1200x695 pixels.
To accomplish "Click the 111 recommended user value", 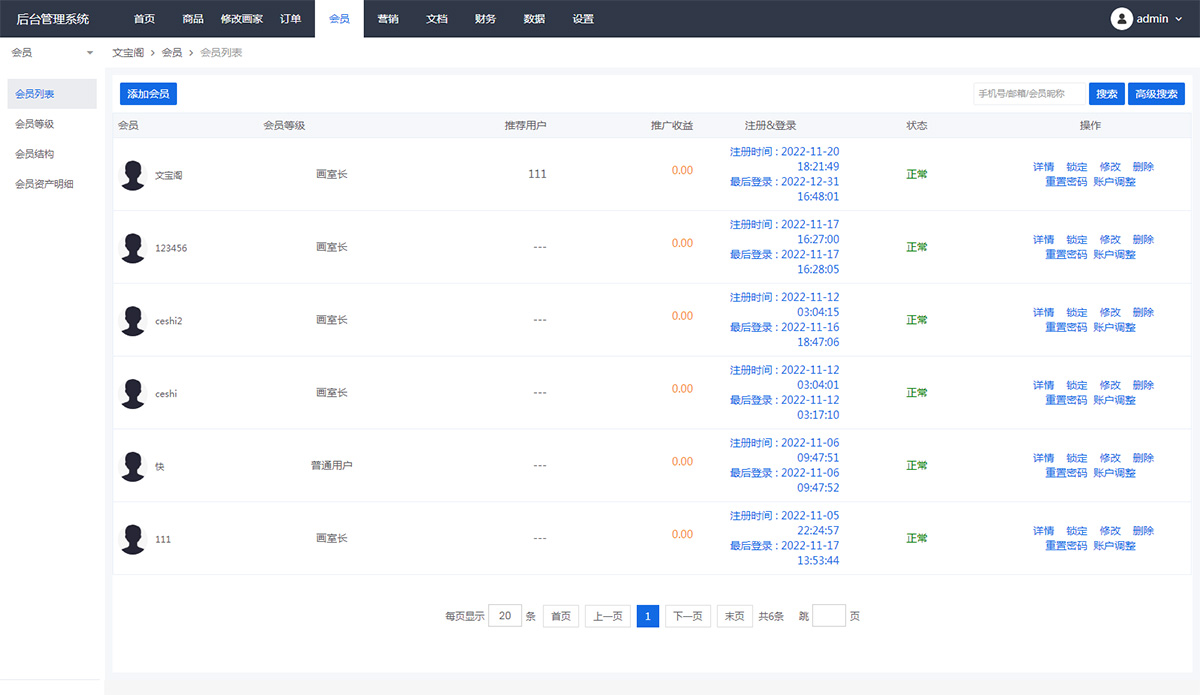I will (x=537, y=174).
